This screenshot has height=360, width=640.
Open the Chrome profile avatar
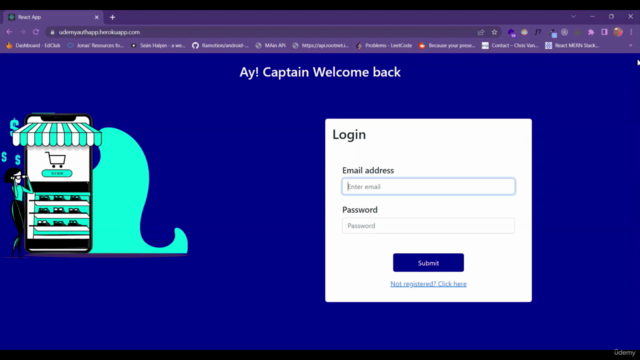point(618,32)
